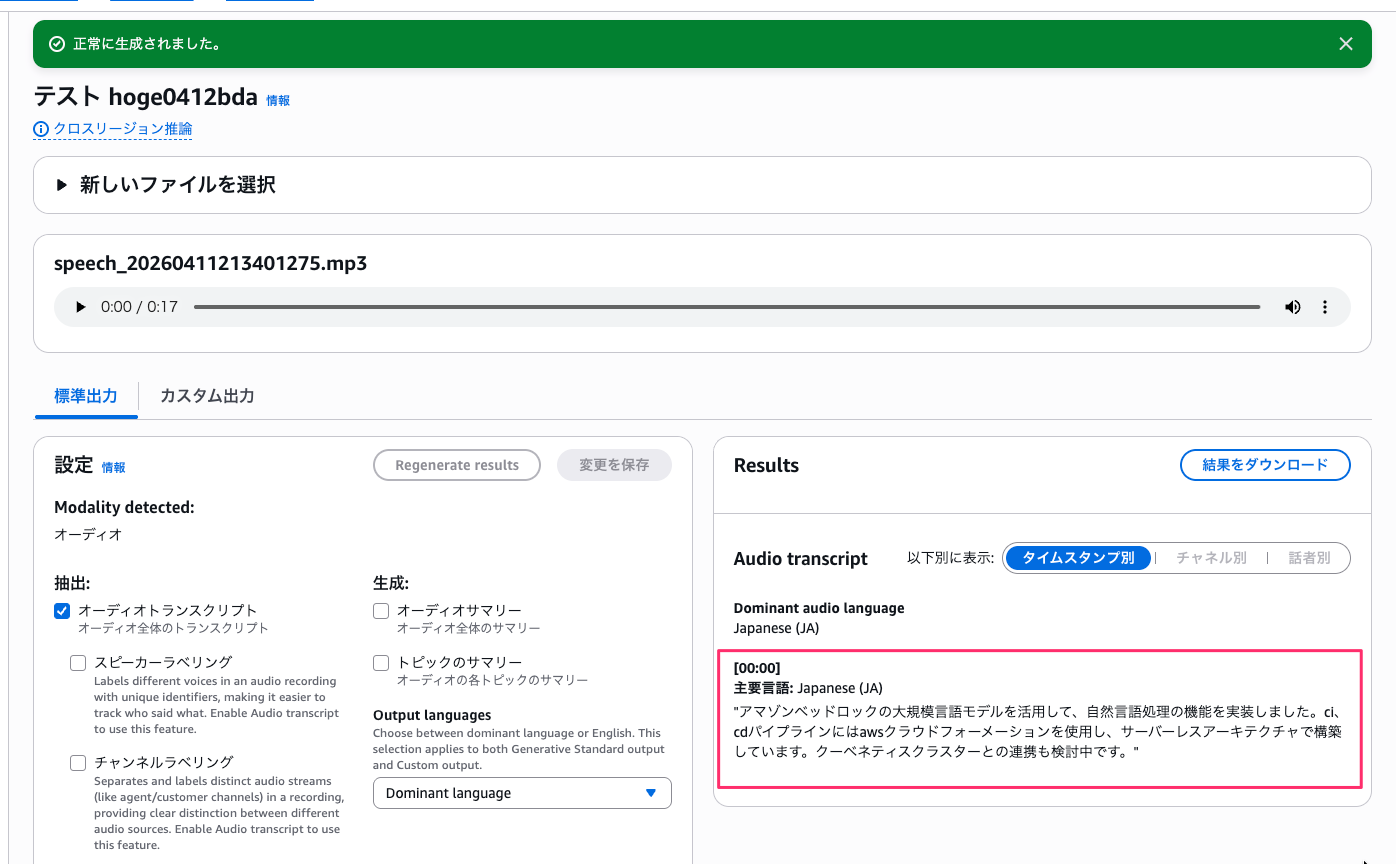Enable the チャンネルラベリング checkbox

(78, 763)
